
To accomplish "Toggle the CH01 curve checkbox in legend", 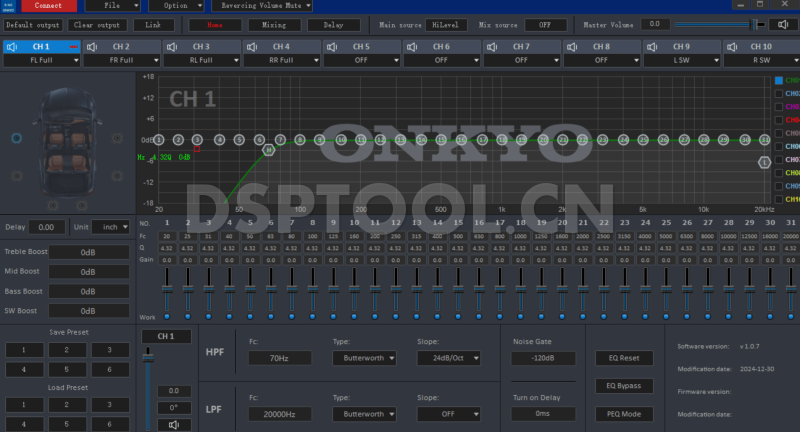I will tap(779, 80).
